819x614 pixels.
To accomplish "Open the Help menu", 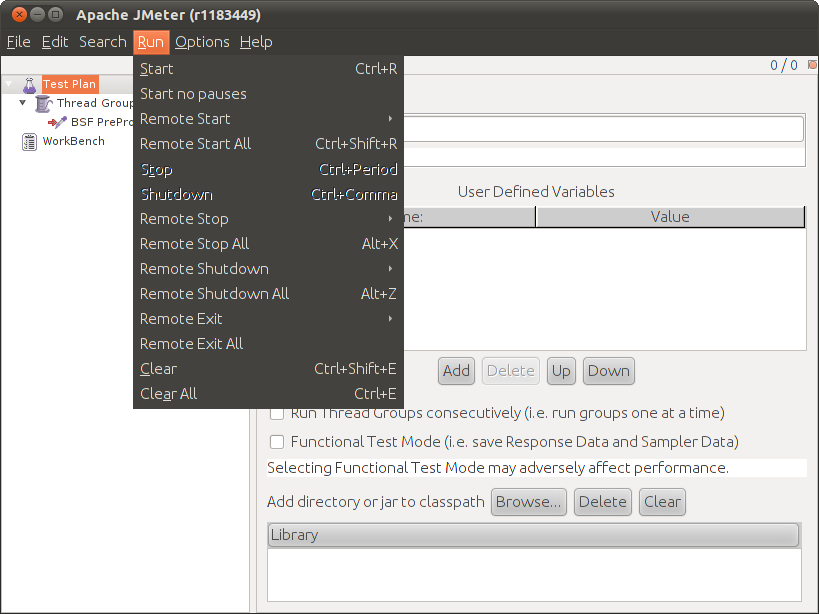I will tap(256, 42).
